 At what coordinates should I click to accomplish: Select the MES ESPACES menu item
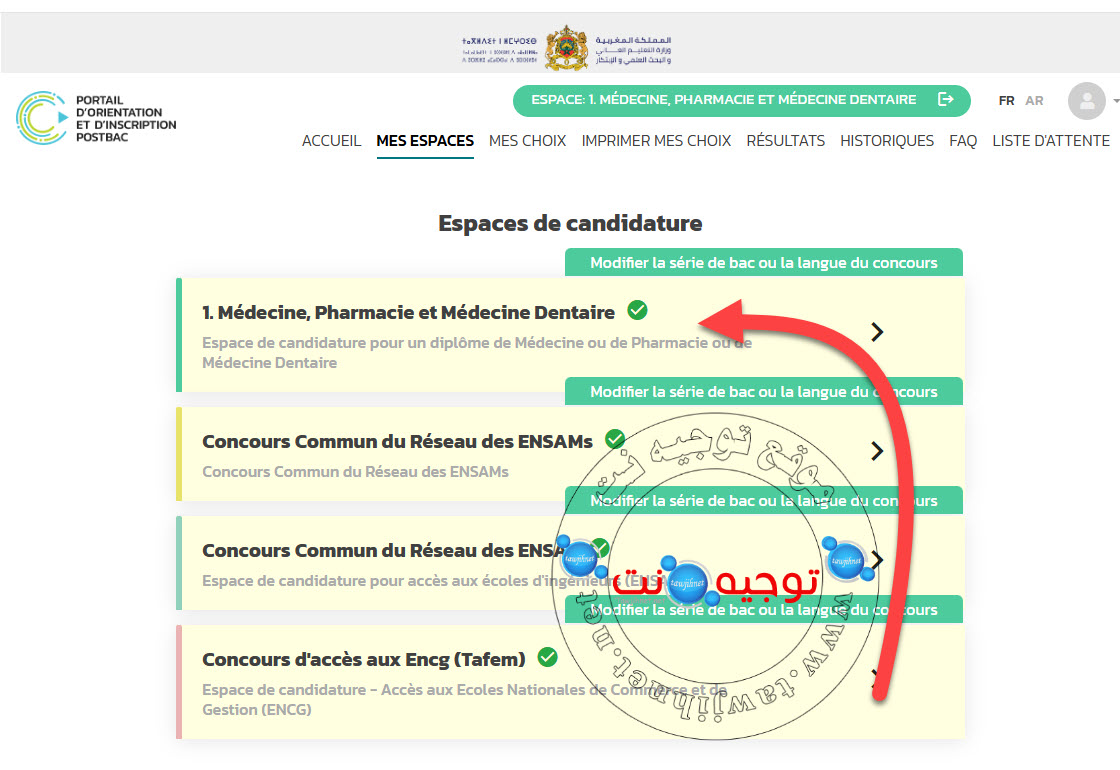(425, 141)
